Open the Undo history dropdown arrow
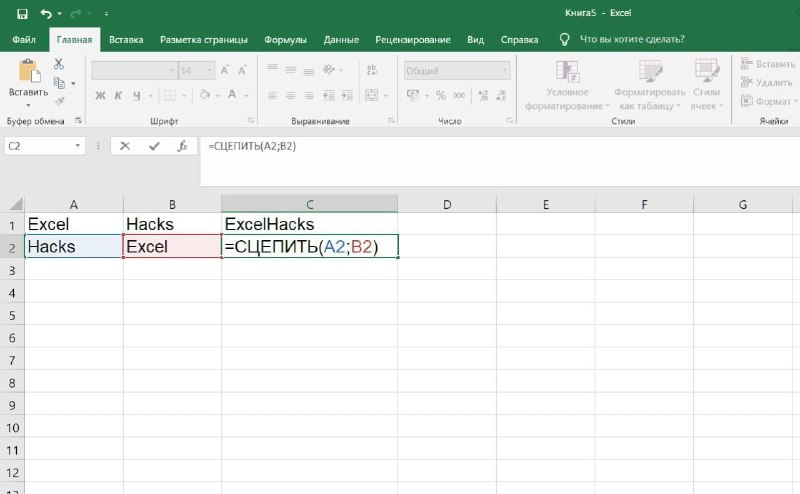 click(x=60, y=14)
